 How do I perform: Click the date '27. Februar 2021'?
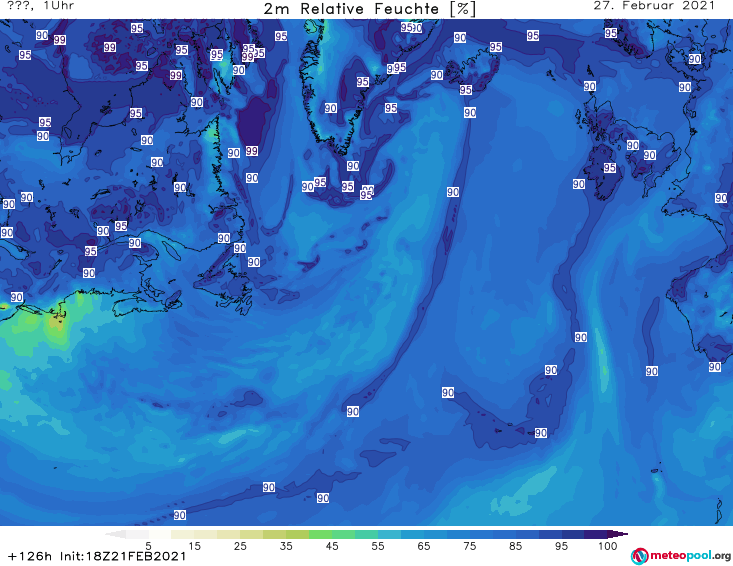click(654, 6)
